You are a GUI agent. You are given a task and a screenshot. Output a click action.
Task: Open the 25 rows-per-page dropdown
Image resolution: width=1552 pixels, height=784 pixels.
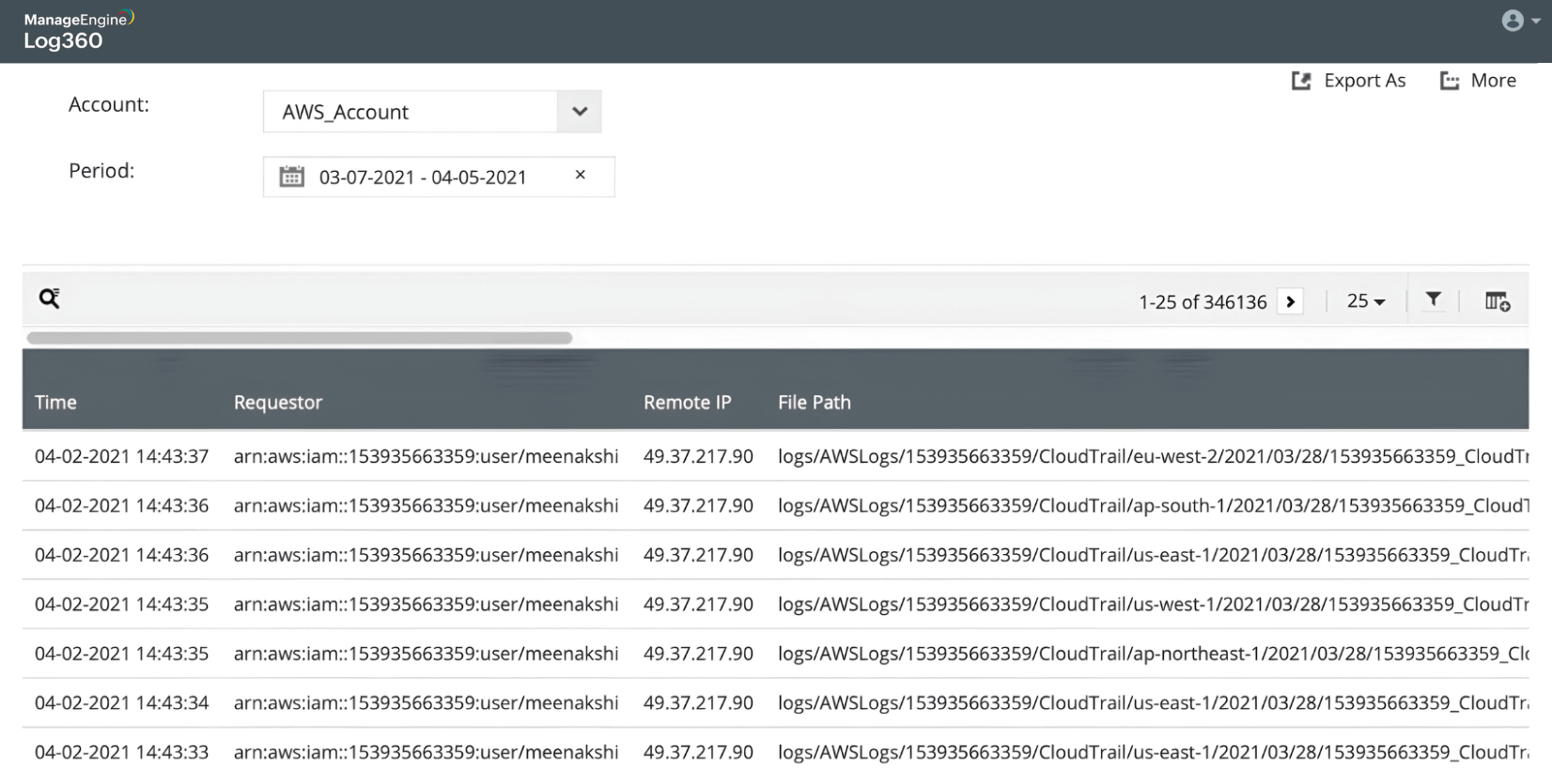click(1366, 301)
